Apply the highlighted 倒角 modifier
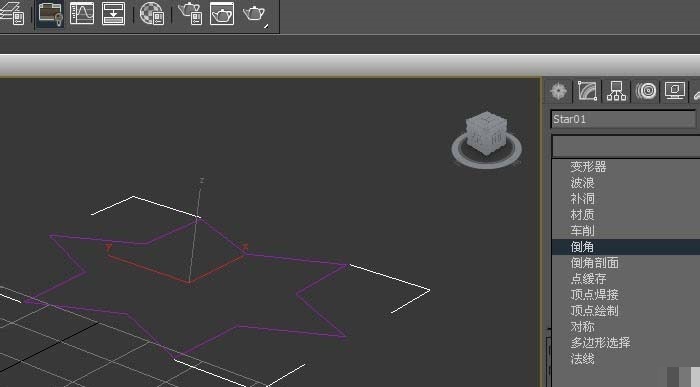 [626, 247]
